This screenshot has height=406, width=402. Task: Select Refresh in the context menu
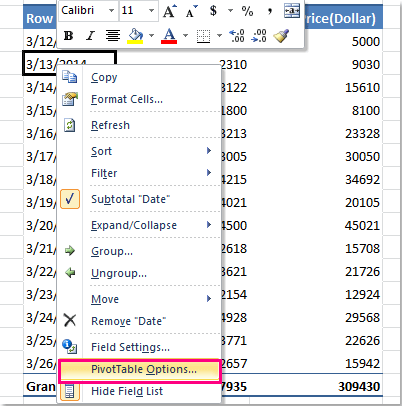(x=139, y=125)
